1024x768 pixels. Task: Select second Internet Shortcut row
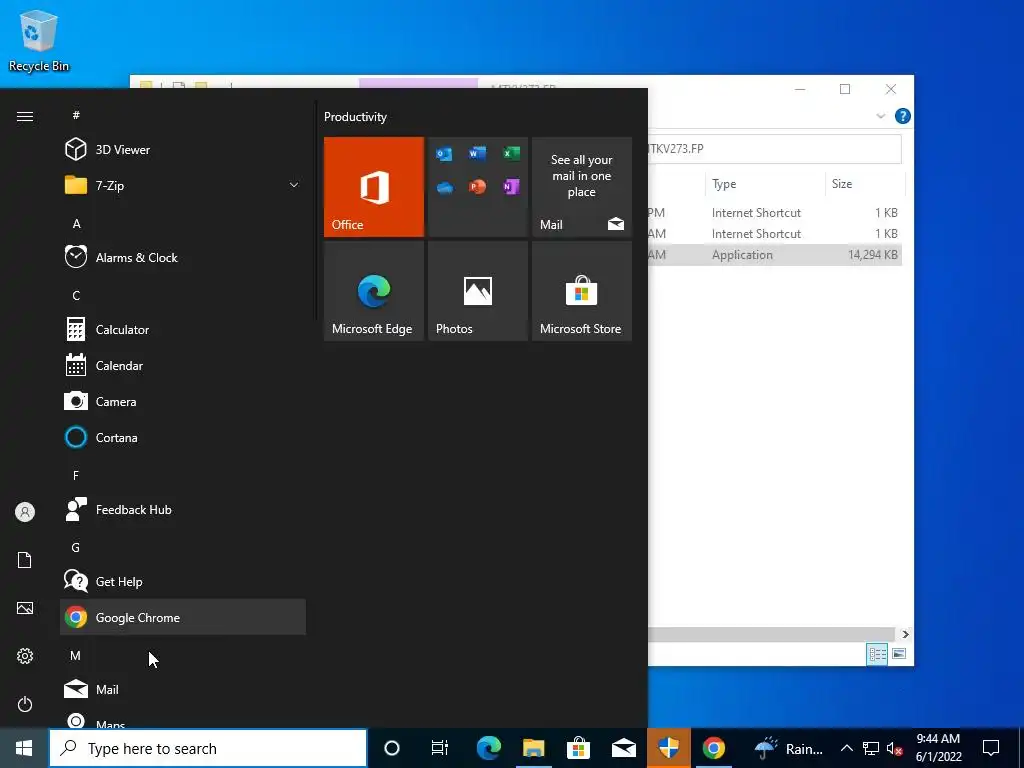pyautogui.click(x=775, y=234)
